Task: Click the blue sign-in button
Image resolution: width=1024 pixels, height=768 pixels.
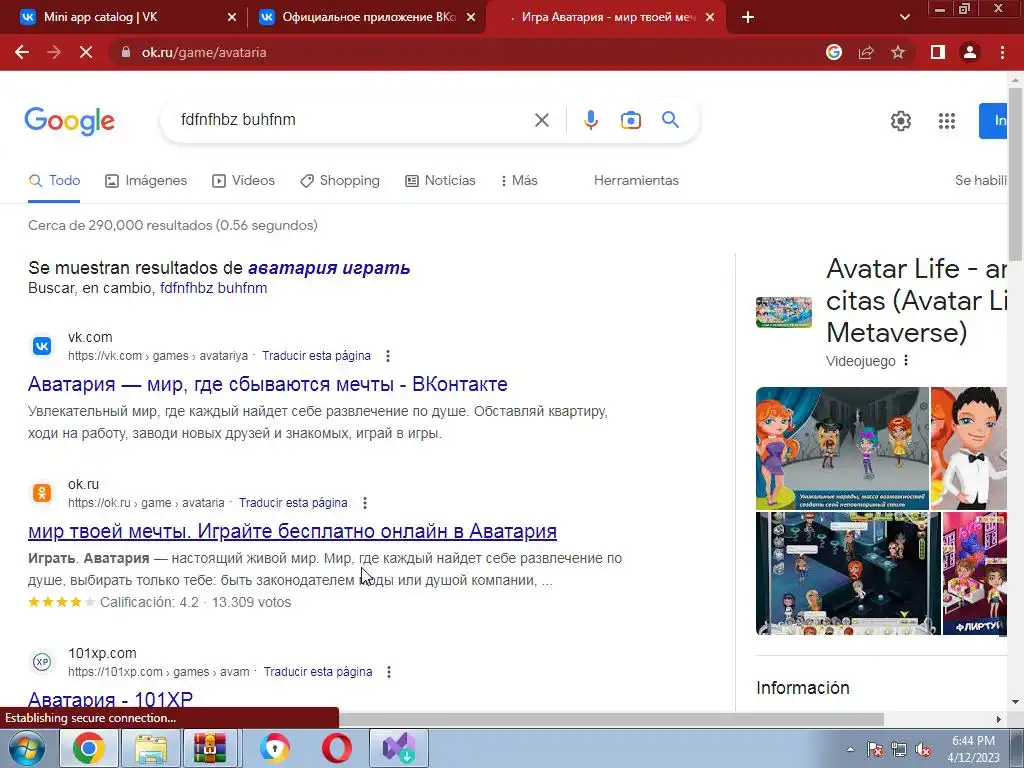Action: 993,121
